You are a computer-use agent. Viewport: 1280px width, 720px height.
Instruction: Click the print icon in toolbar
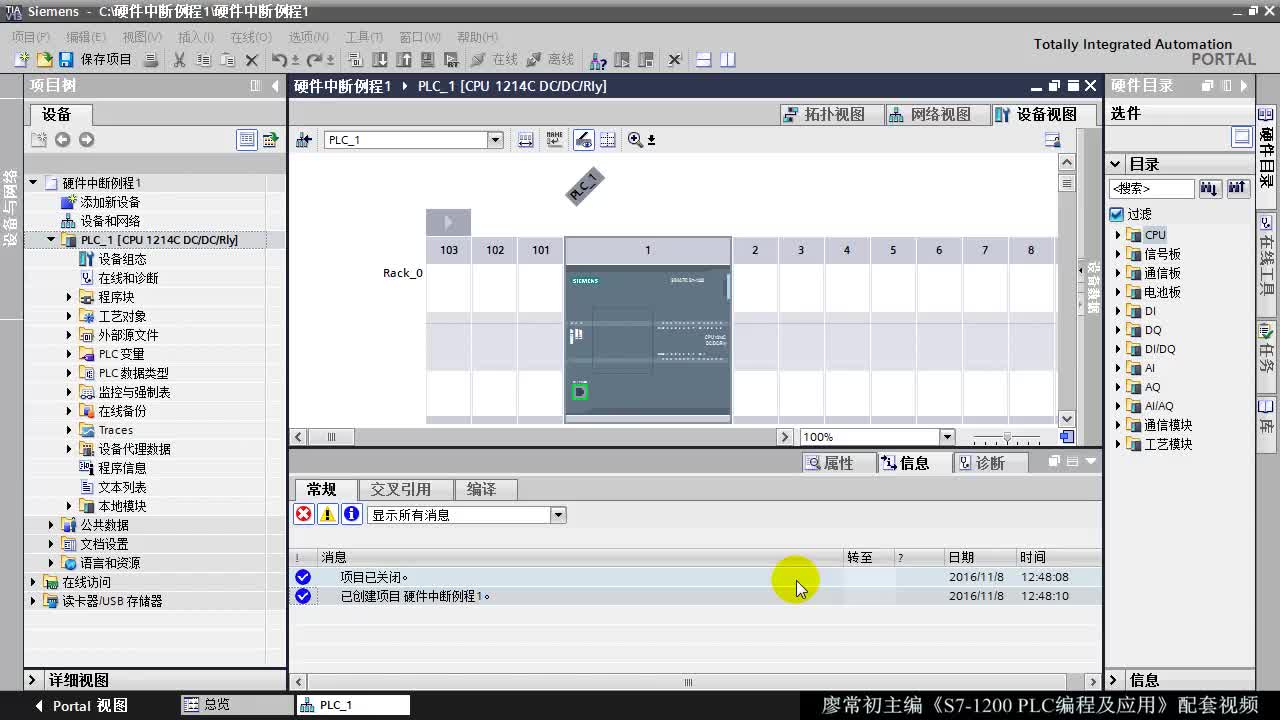(151, 60)
